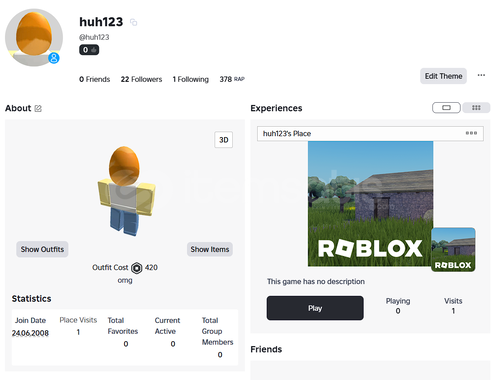
Task: Show Items worn by avatar
Action: coord(210,249)
